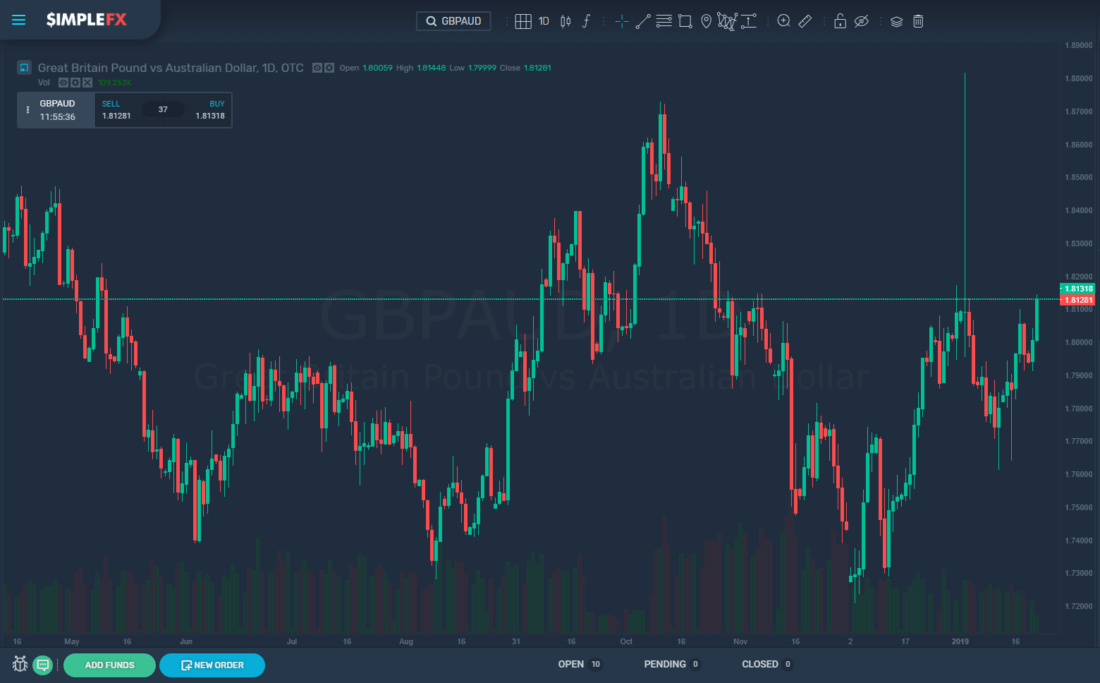Open the Vol indicator settings gear
Screen dimensions: 1100x683
coord(76,82)
